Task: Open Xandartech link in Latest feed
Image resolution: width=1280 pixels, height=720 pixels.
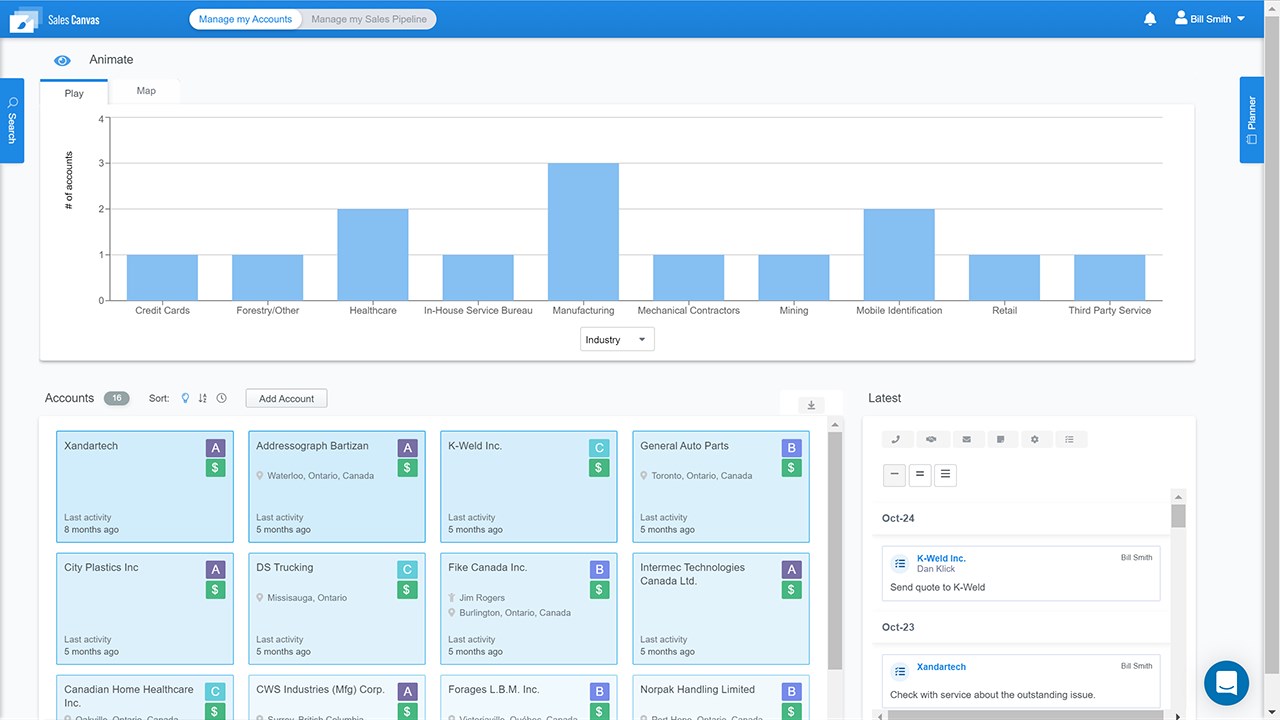Action: click(x=941, y=667)
